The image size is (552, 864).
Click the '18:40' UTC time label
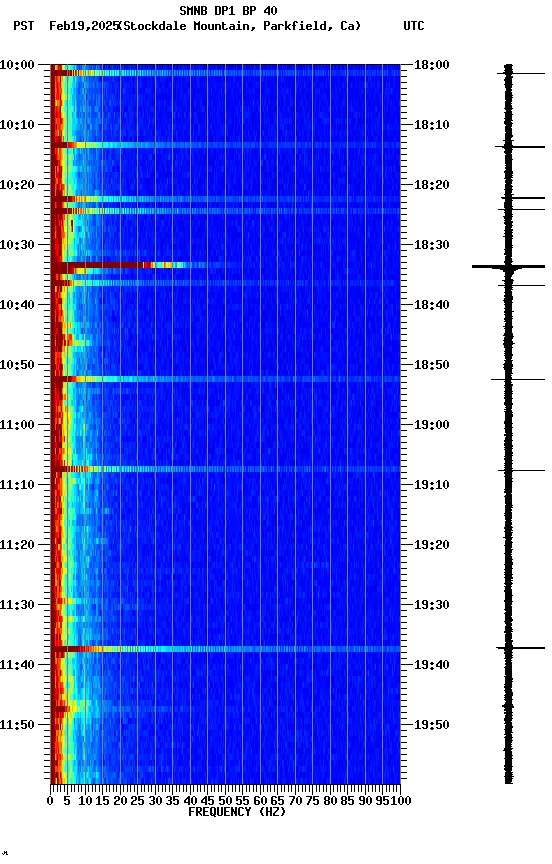(x=432, y=305)
